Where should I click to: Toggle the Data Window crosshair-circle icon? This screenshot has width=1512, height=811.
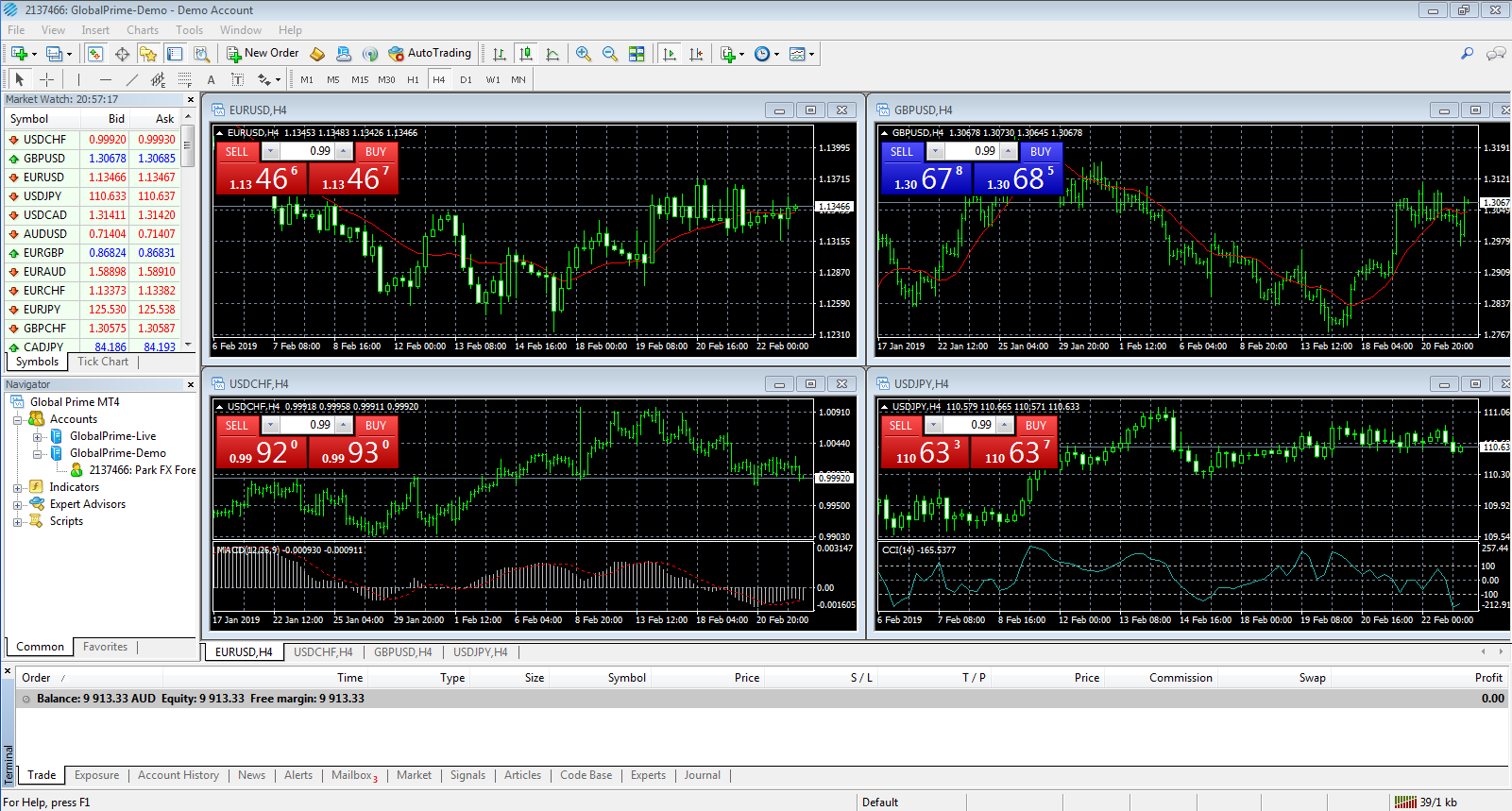pyautogui.click(x=122, y=54)
